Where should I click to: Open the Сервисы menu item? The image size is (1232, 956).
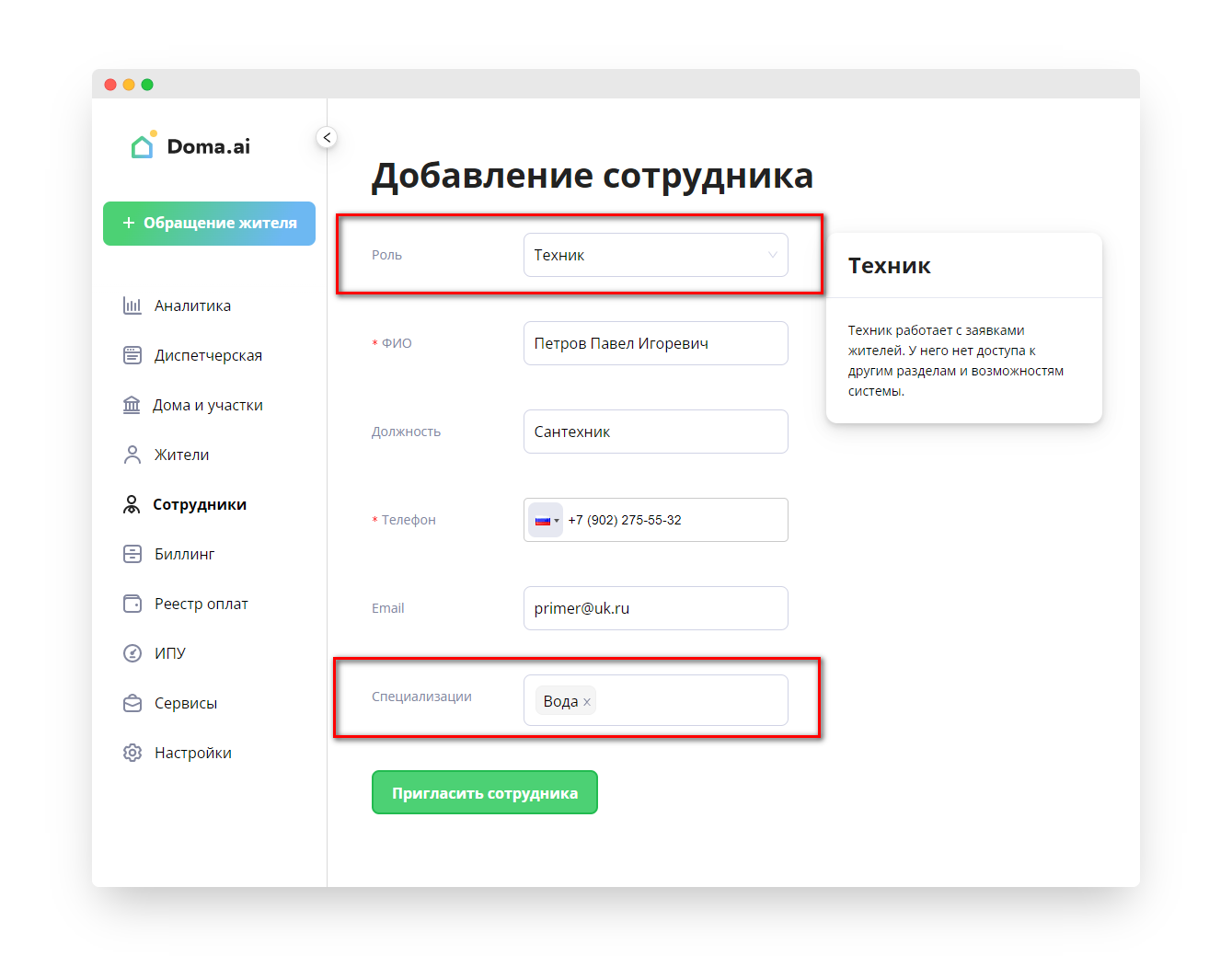click(x=186, y=703)
